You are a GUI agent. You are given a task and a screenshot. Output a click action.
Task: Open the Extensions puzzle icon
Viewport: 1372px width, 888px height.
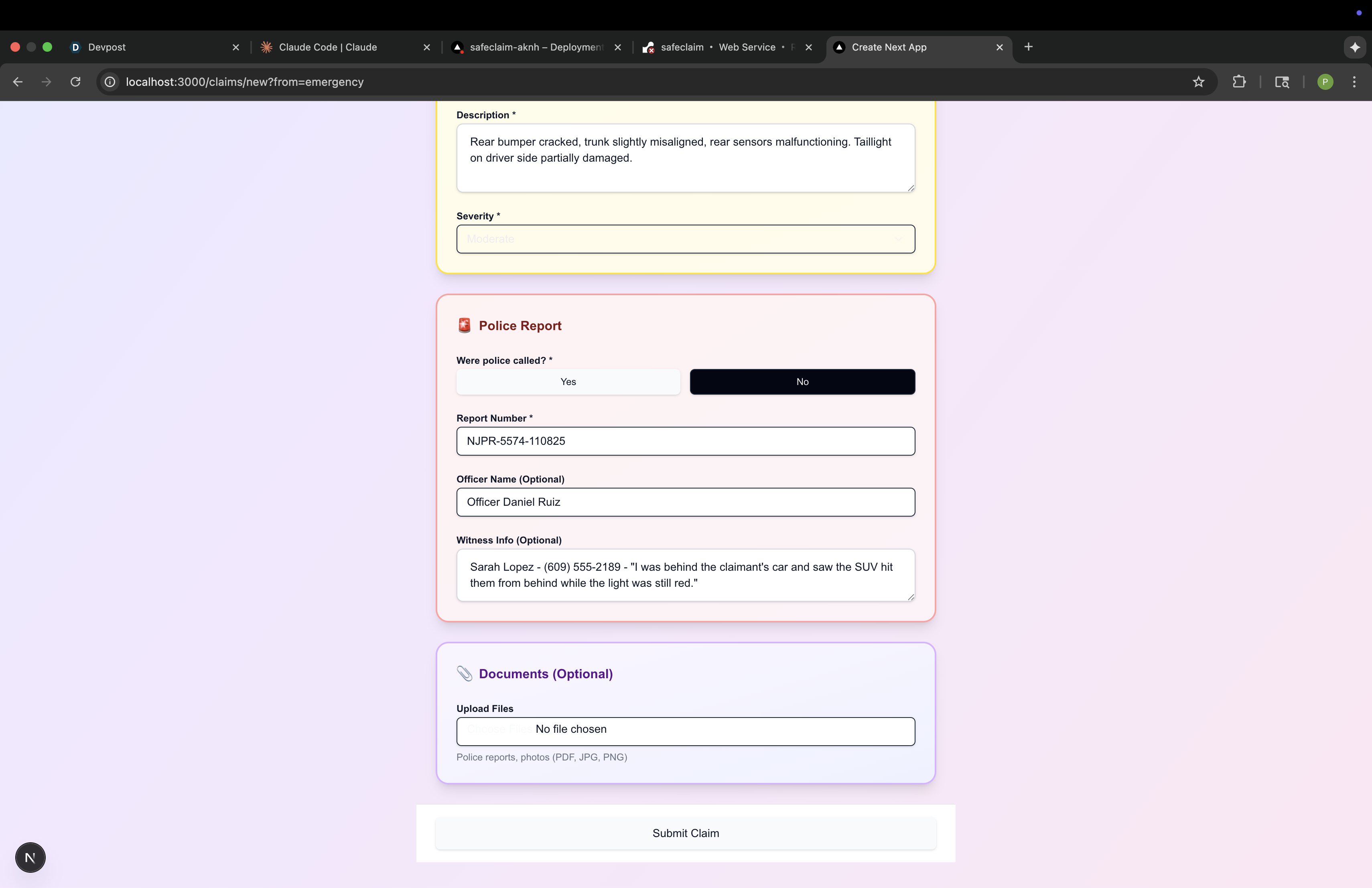click(1239, 82)
